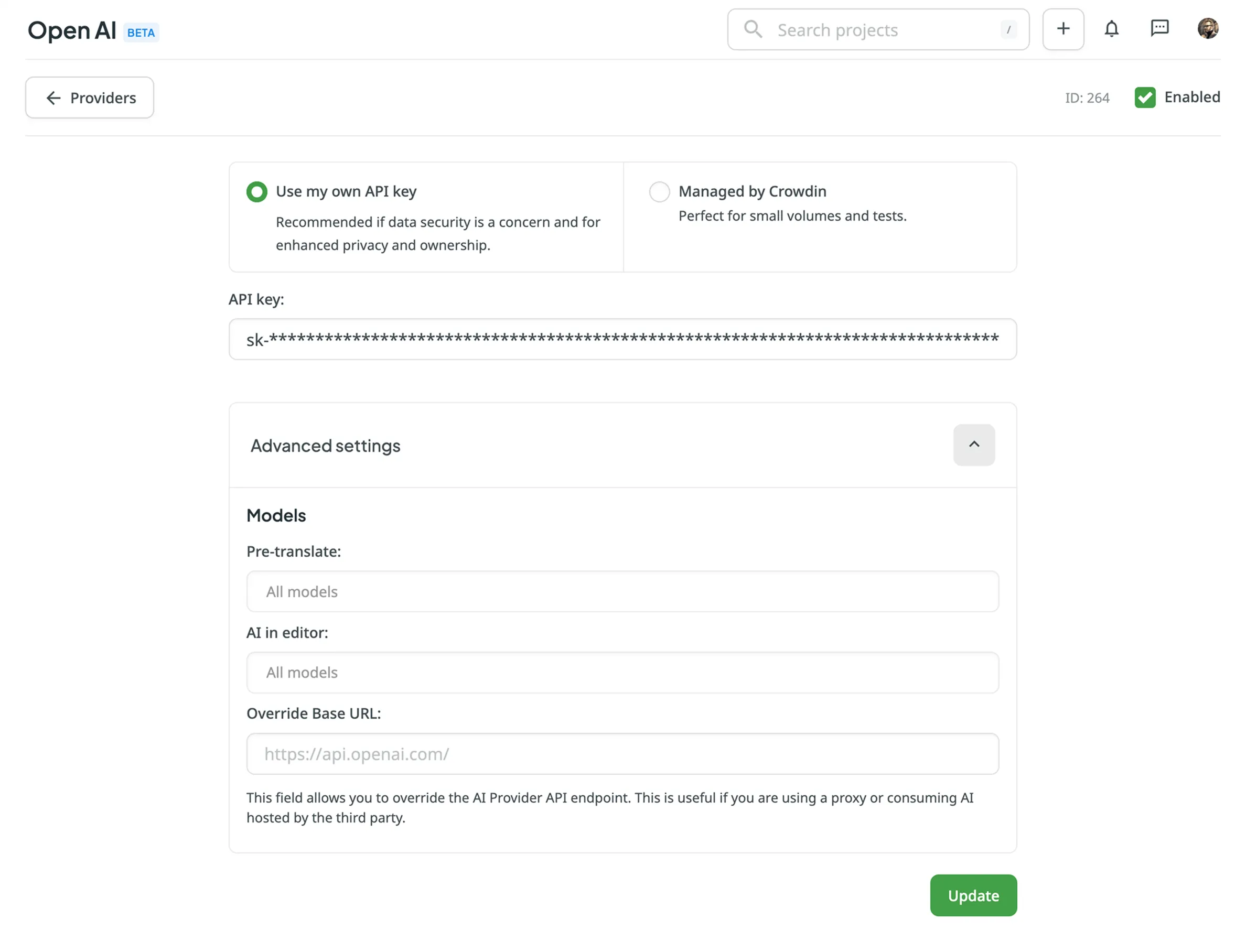The image size is (1246, 952).
Task: Click the API key input field
Action: (x=622, y=339)
